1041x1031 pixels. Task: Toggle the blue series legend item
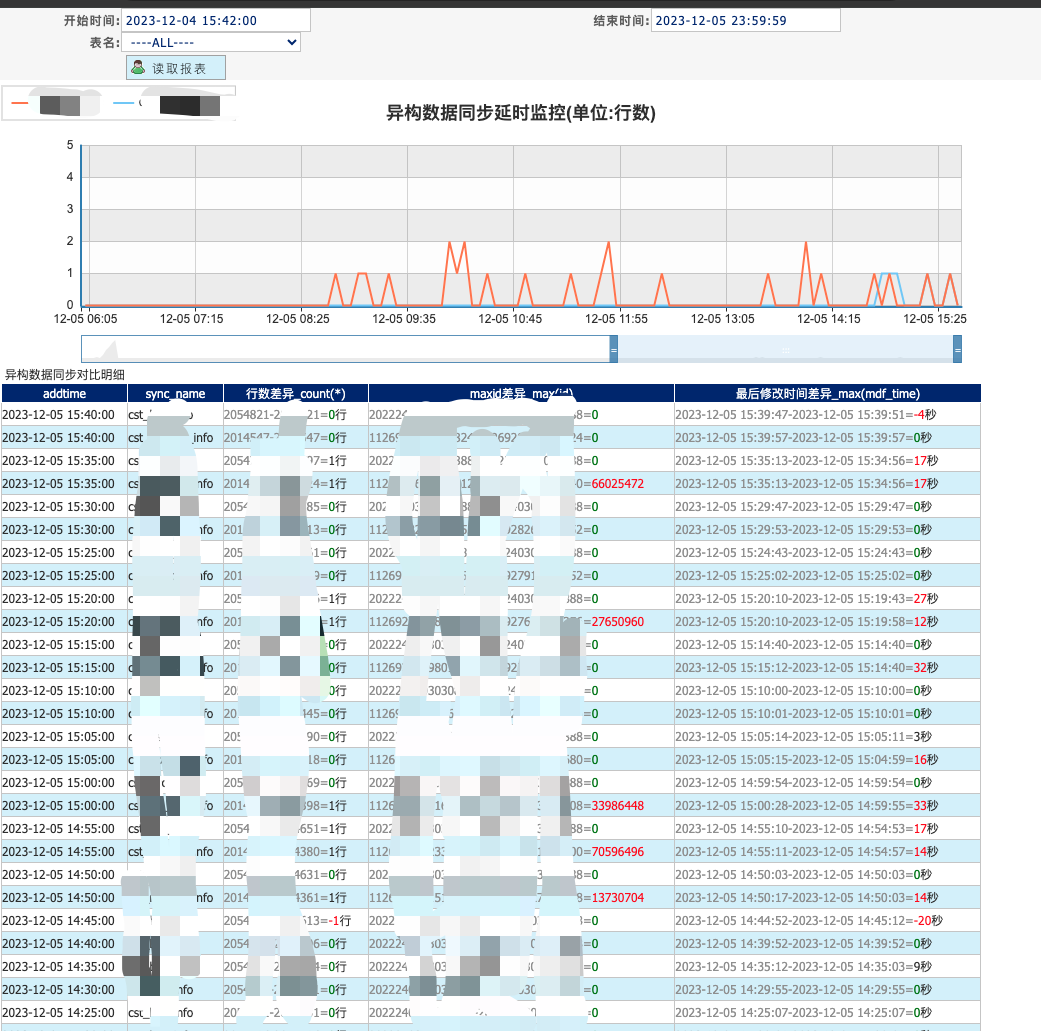(x=167, y=105)
